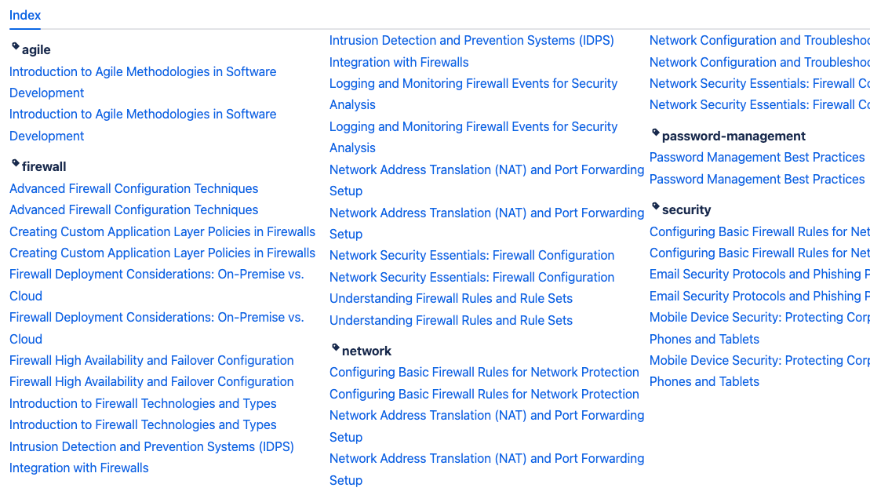Screen dimensions: 870x495
Task: Open first Introduction to Agile Methodologies link
Action: point(142,72)
